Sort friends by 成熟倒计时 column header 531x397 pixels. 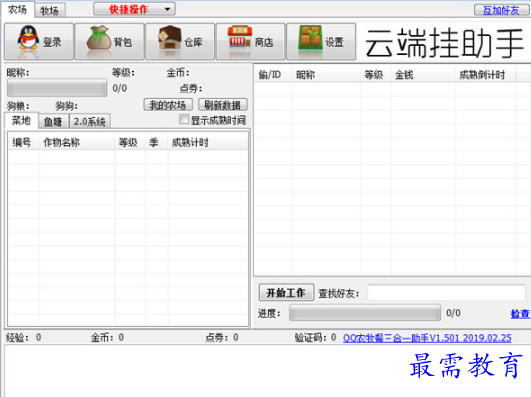(x=486, y=75)
